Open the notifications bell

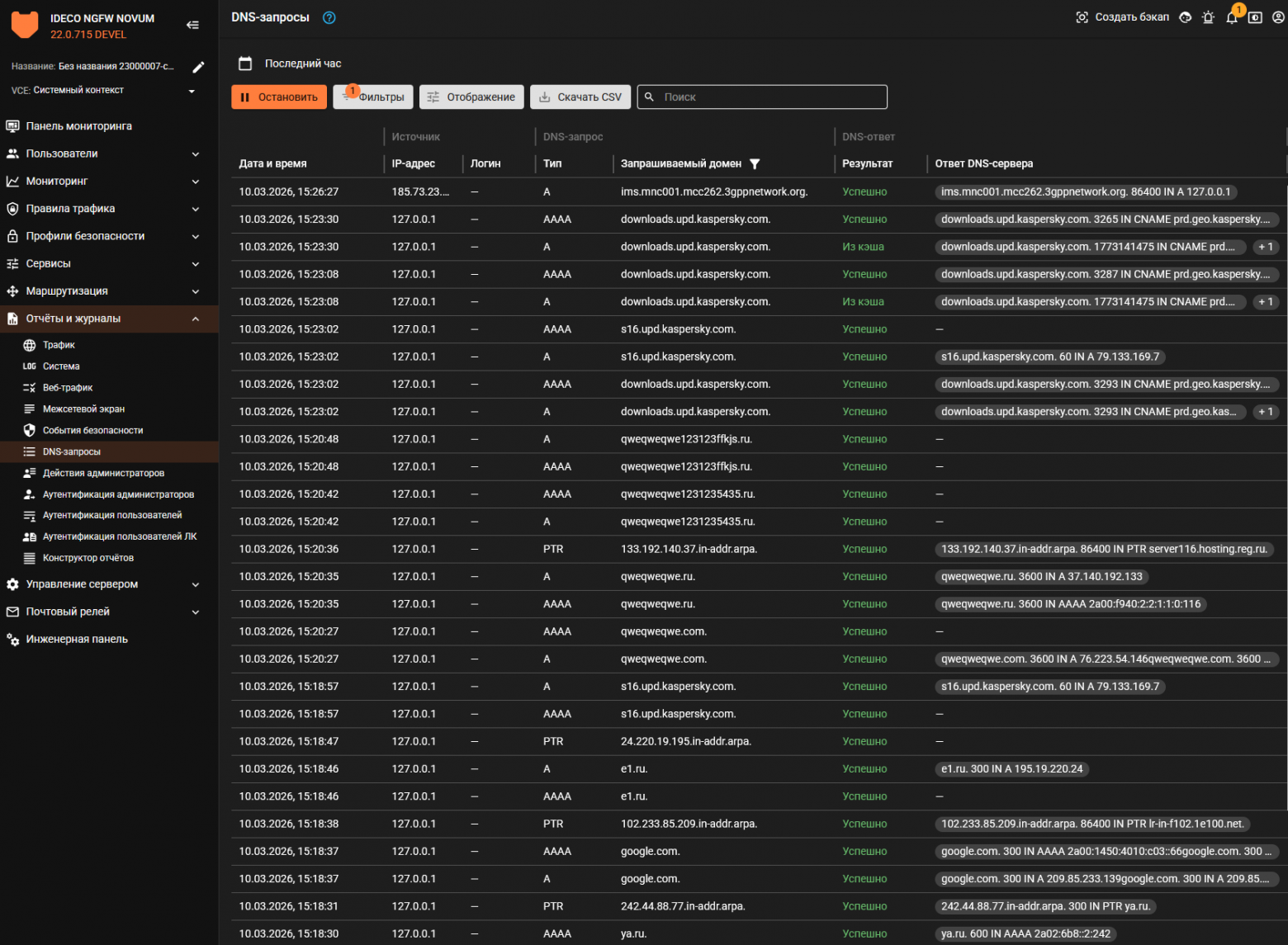1231,17
